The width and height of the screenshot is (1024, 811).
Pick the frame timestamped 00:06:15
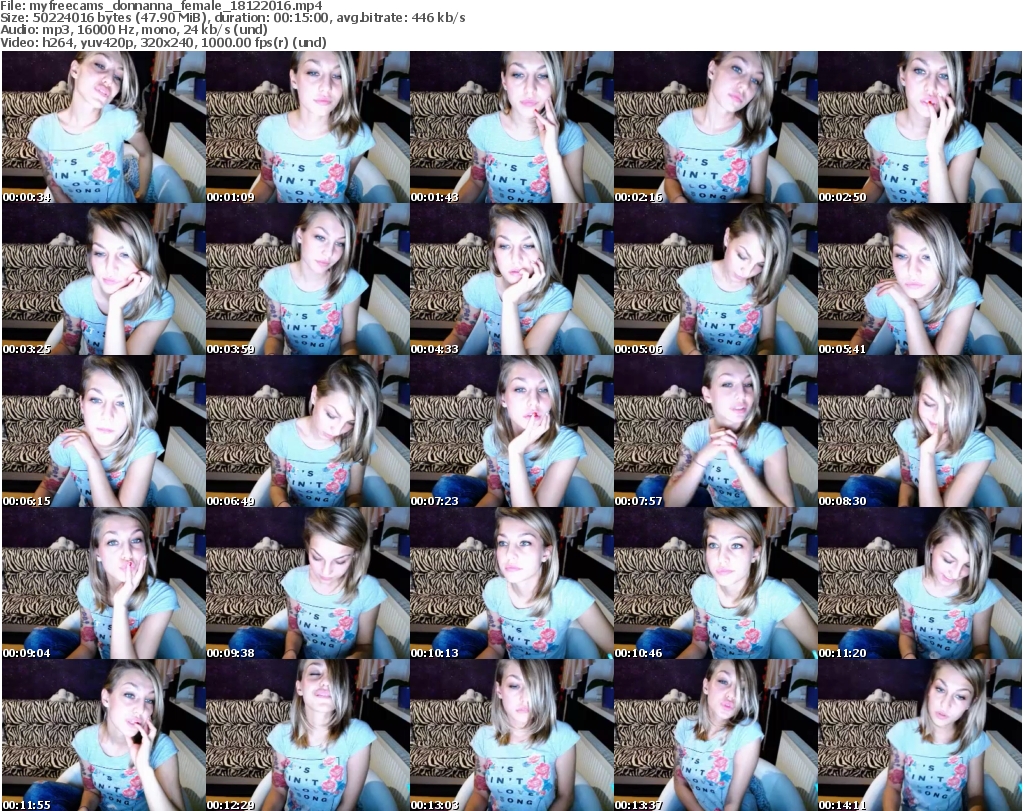pos(103,432)
